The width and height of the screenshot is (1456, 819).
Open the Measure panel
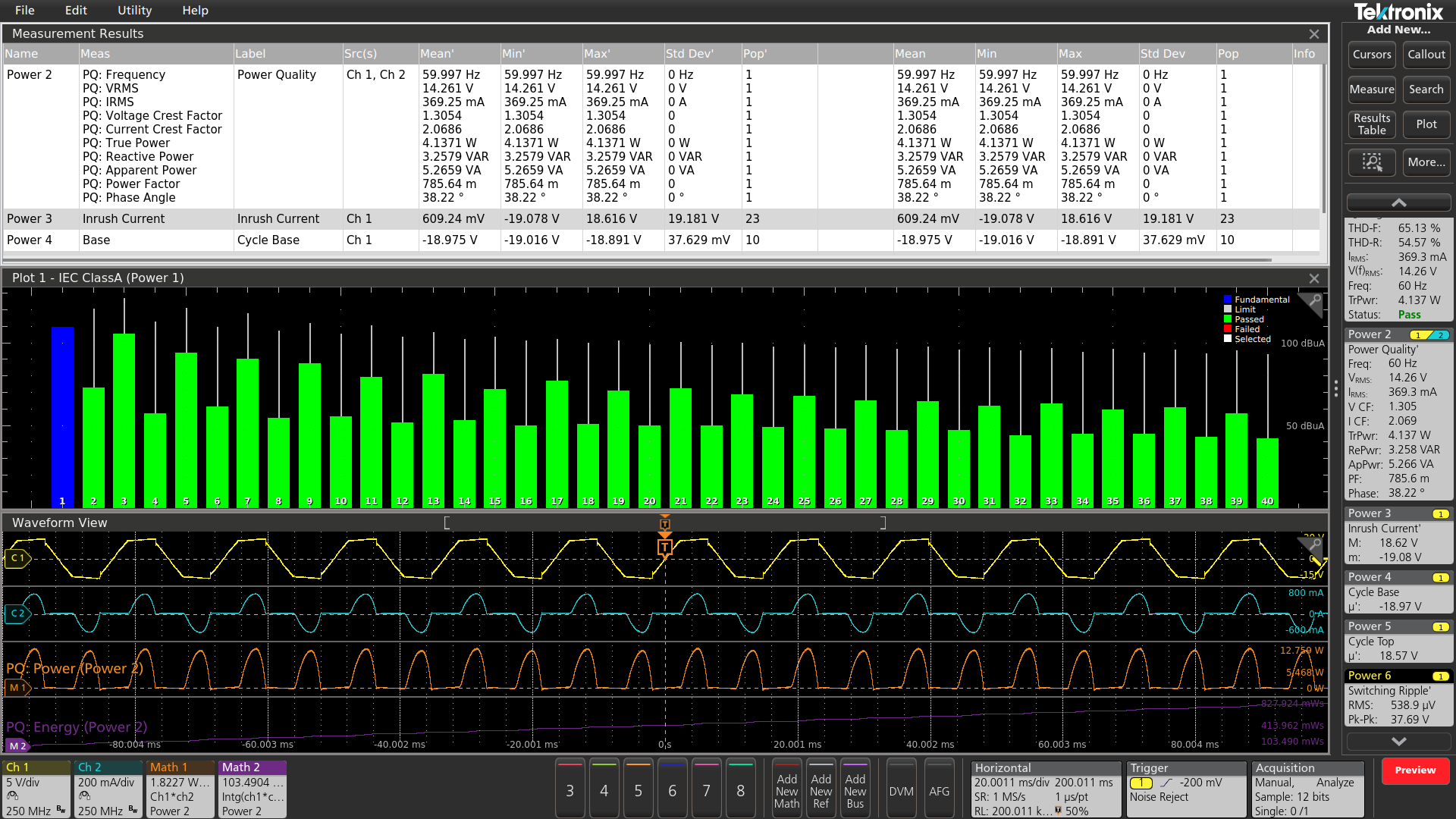click(x=1372, y=89)
